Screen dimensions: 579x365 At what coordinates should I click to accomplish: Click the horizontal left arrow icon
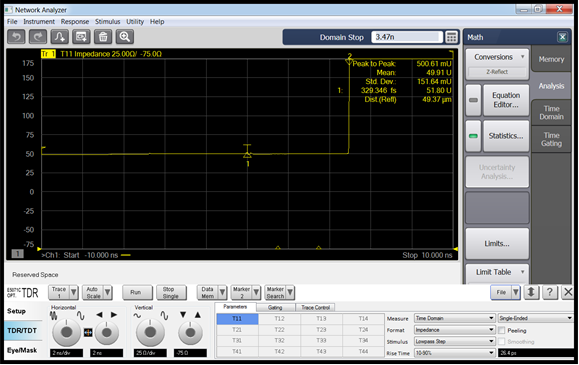coord(99,315)
